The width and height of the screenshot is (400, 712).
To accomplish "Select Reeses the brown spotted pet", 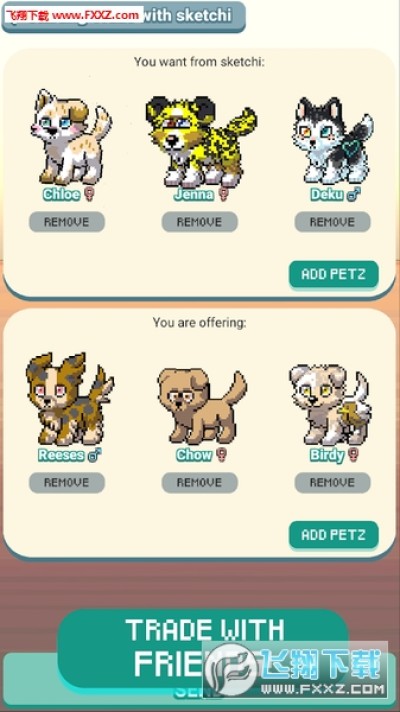I will 69,399.
